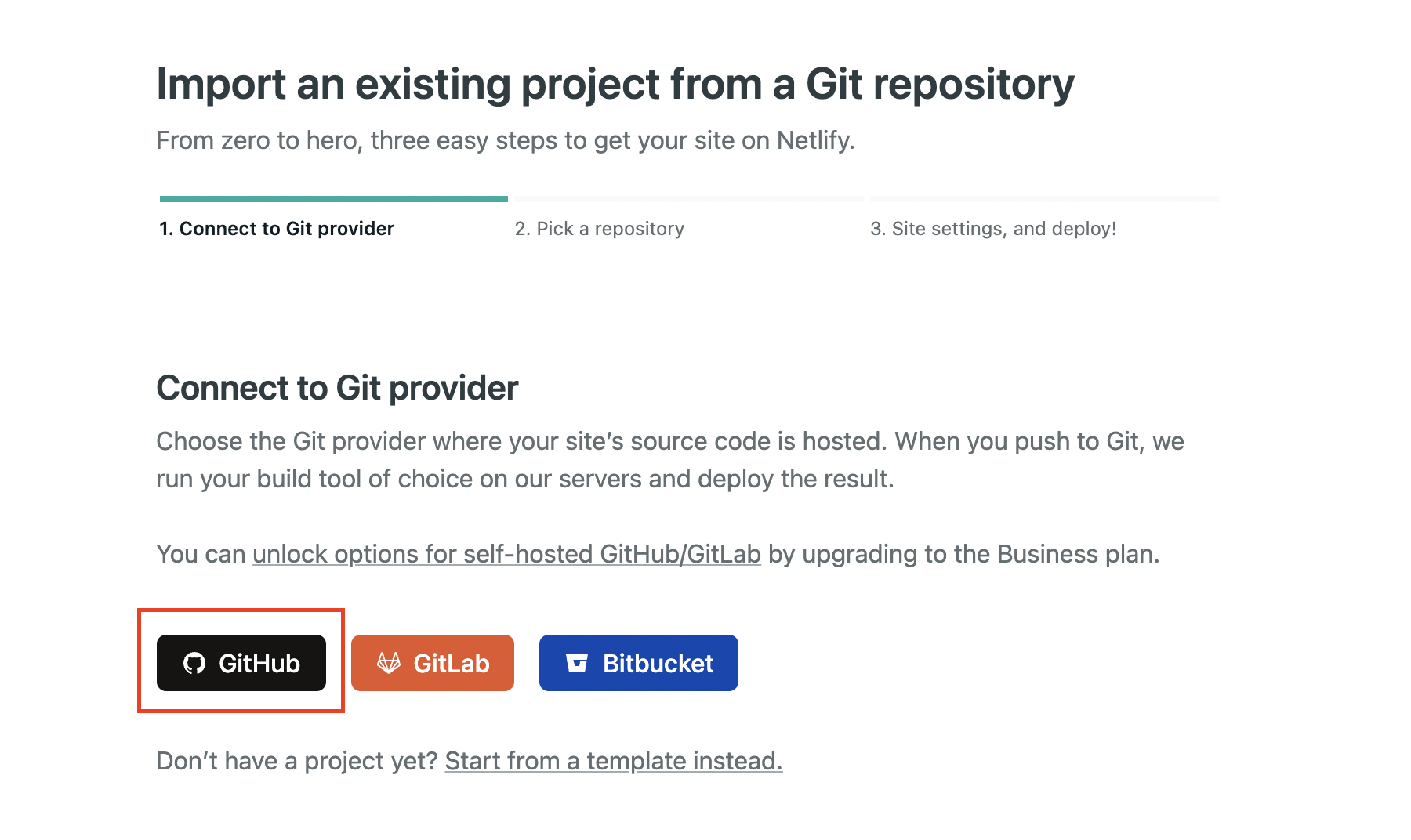
Task: Select step 1 "Connect to Git provider" label
Action: click(x=277, y=229)
